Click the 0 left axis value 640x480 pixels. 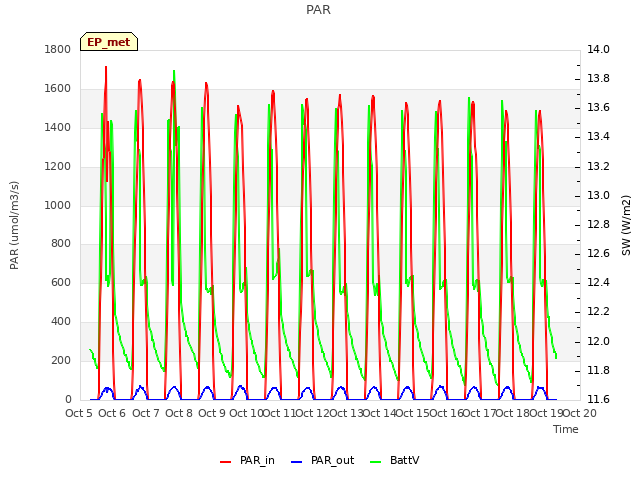(x=68, y=400)
